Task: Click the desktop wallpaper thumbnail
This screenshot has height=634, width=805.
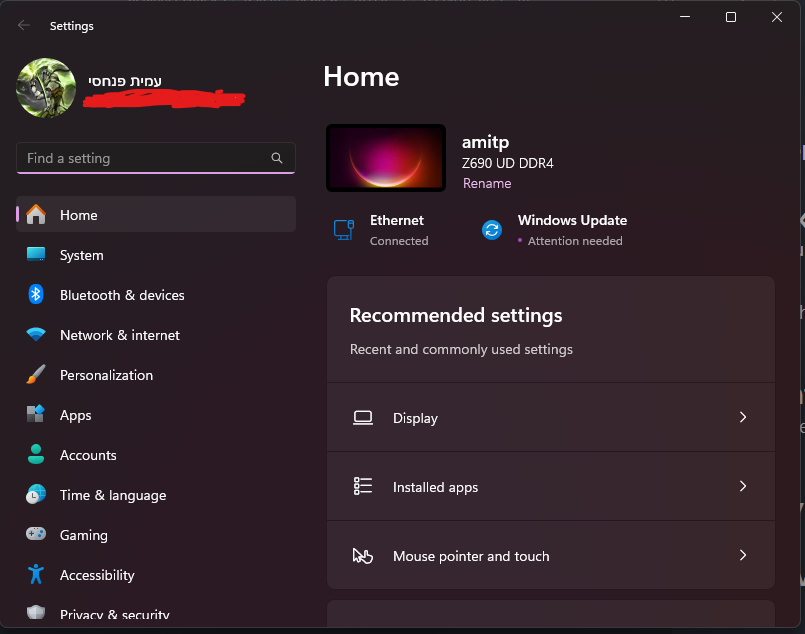Action: click(386, 158)
